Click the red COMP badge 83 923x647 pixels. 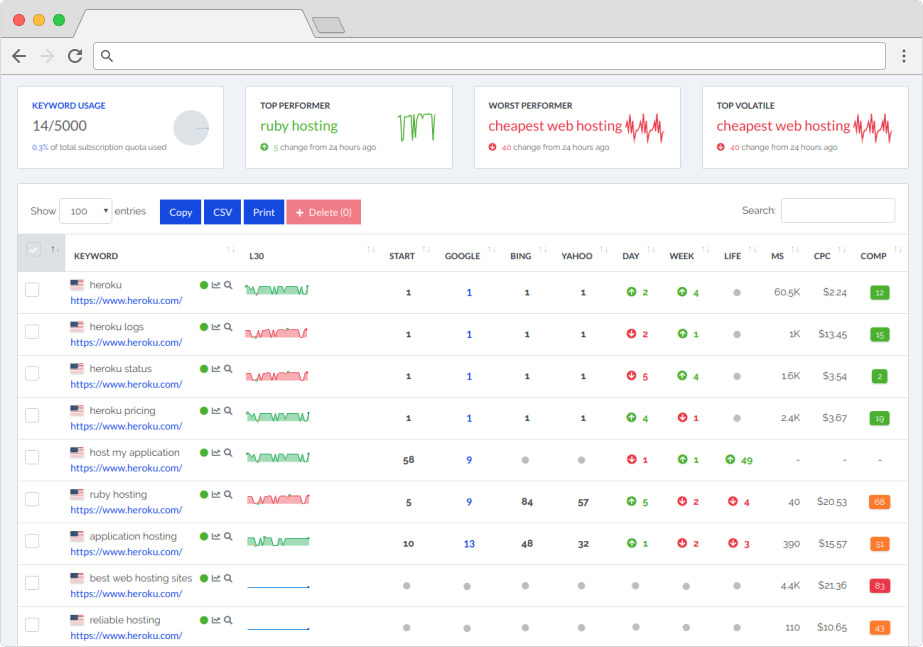(x=879, y=586)
